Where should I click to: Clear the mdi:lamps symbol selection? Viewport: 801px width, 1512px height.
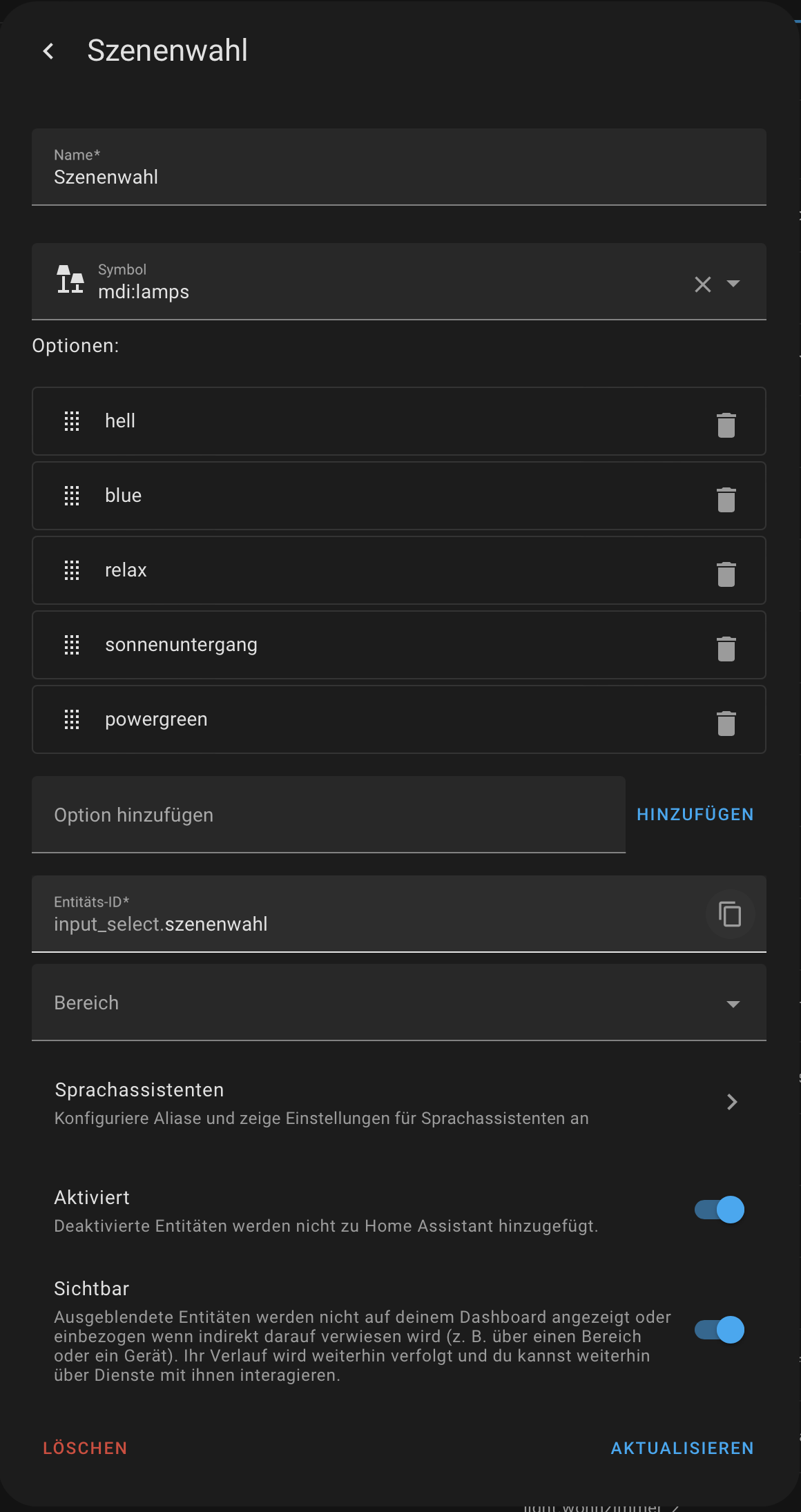click(x=702, y=284)
